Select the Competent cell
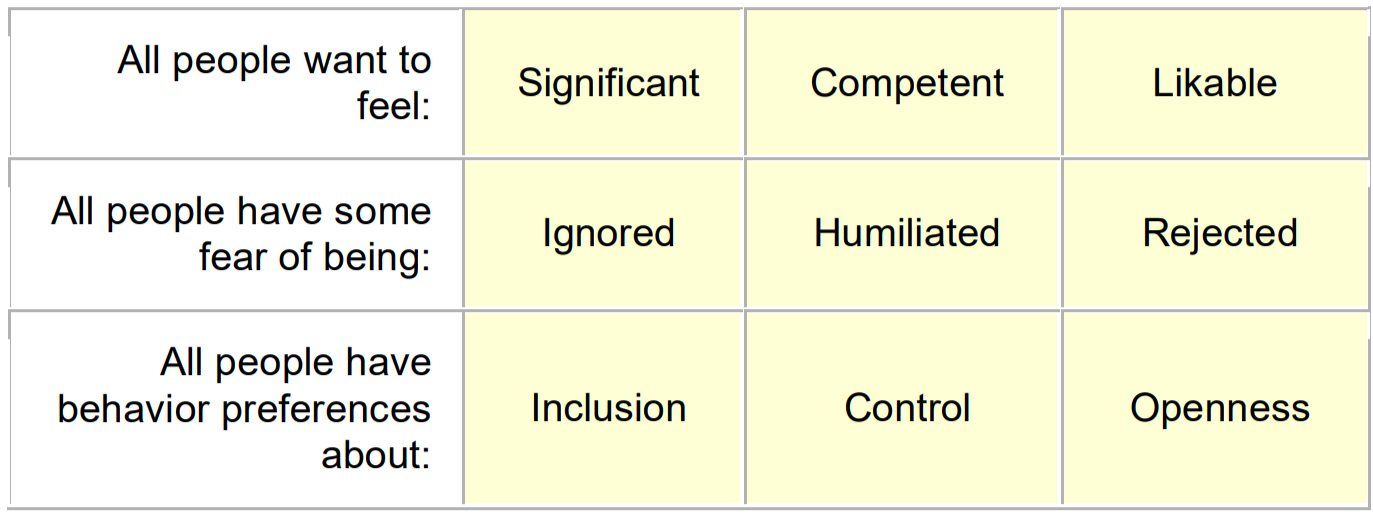 (907, 83)
